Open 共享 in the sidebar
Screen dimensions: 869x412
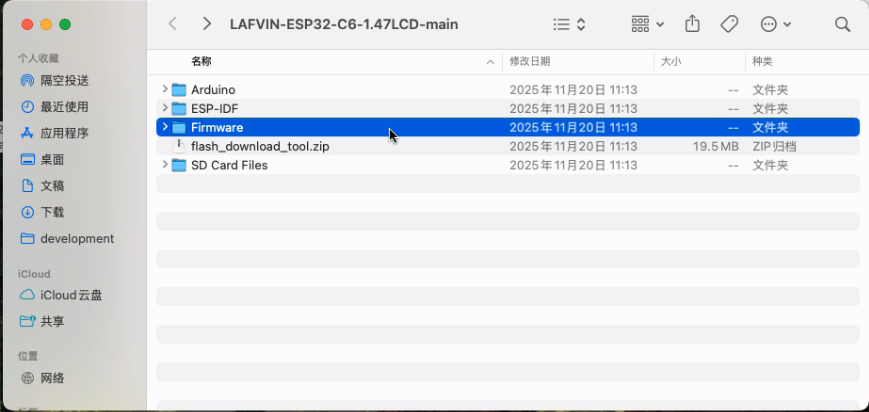point(42,321)
